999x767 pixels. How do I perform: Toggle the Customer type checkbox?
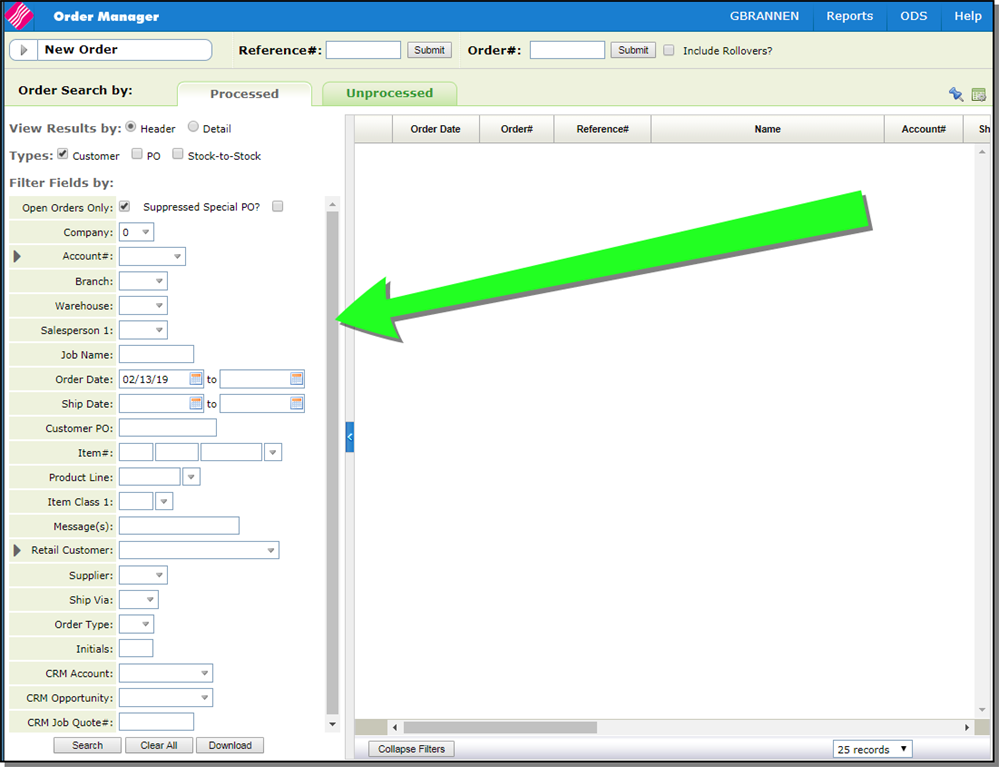coord(62,154)
